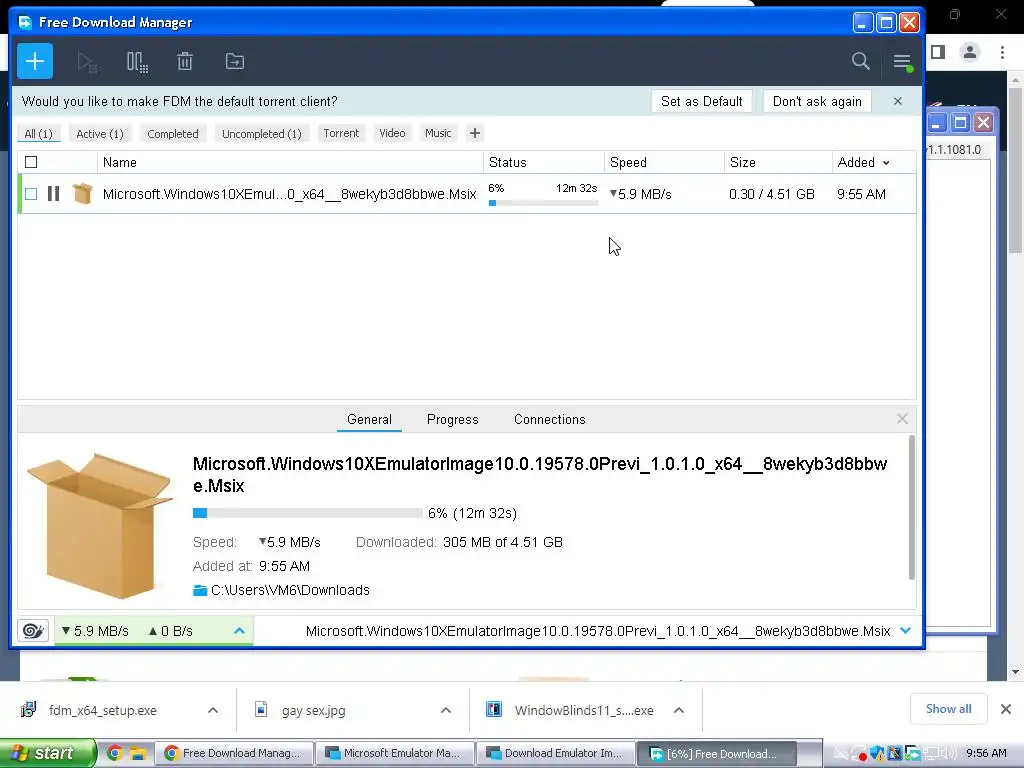Open gay sex.jpg from downloads bar
The image size is (1024, 768).
313,711
